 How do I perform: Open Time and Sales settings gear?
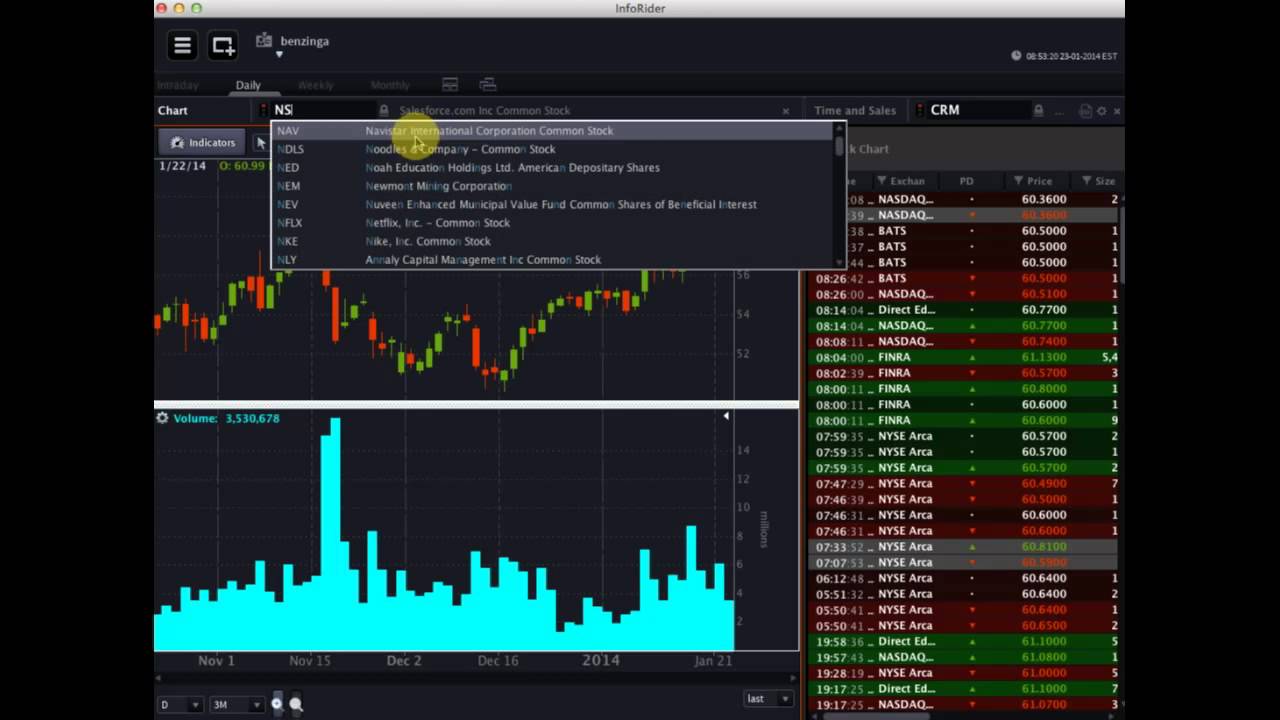point(1101,111)
